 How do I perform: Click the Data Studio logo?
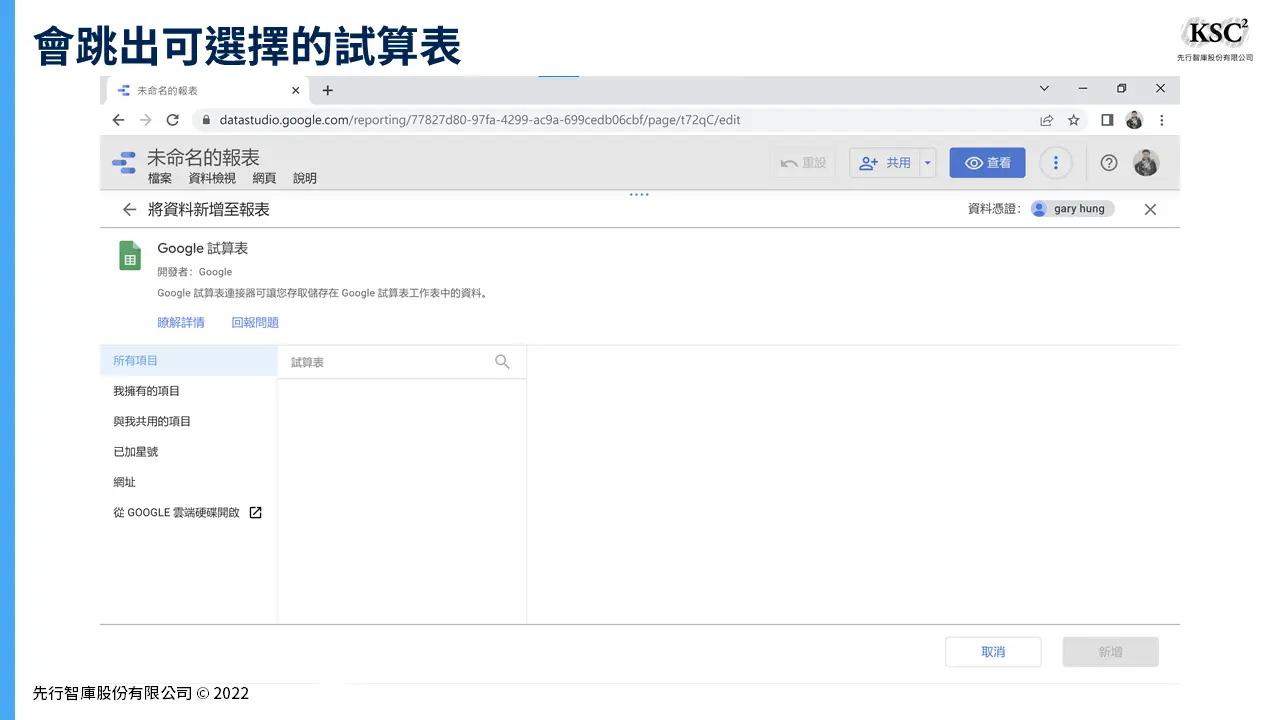pos(124,163)
